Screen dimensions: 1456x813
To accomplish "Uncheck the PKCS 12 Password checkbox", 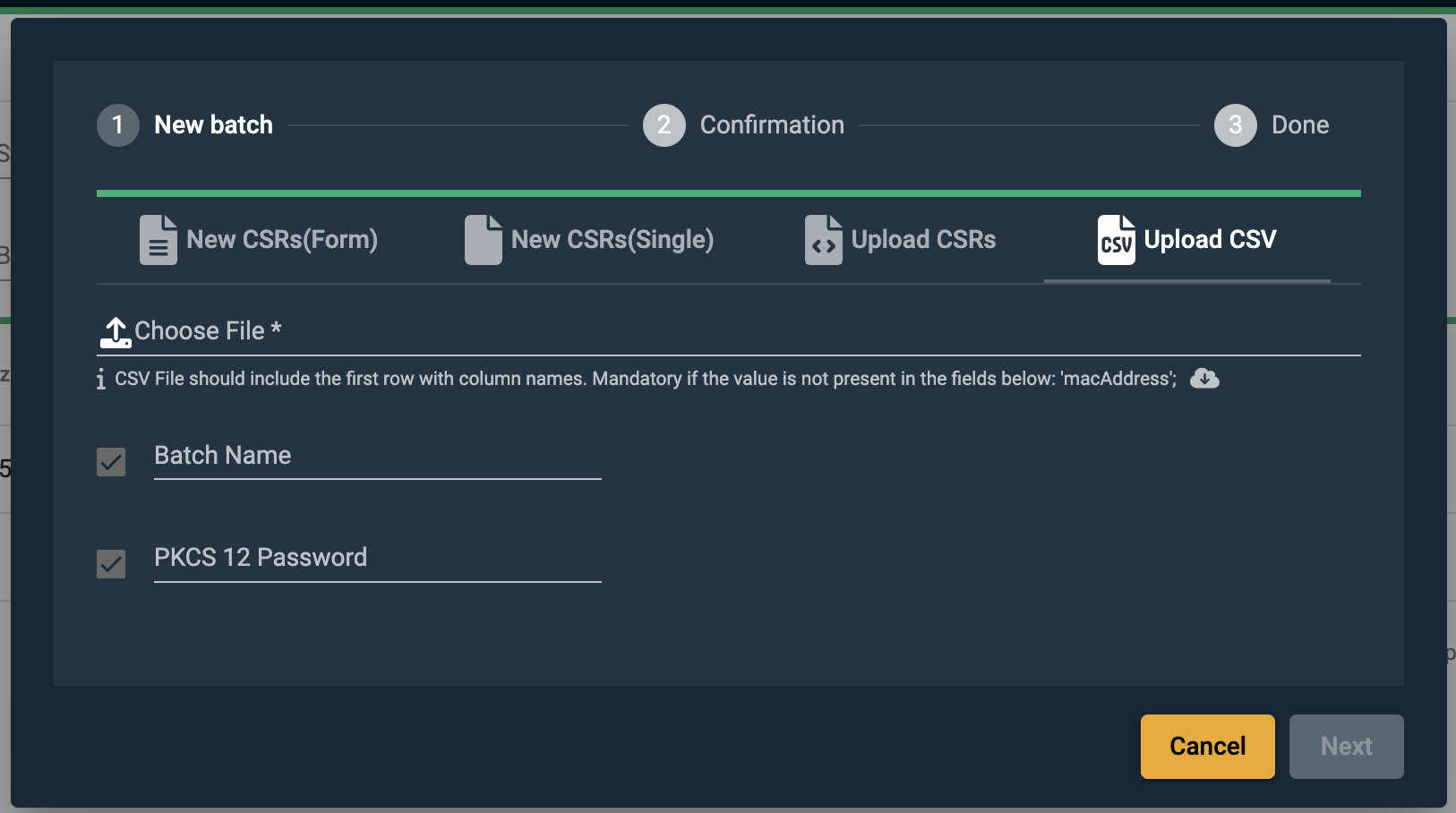I will (x=110, y=564).
